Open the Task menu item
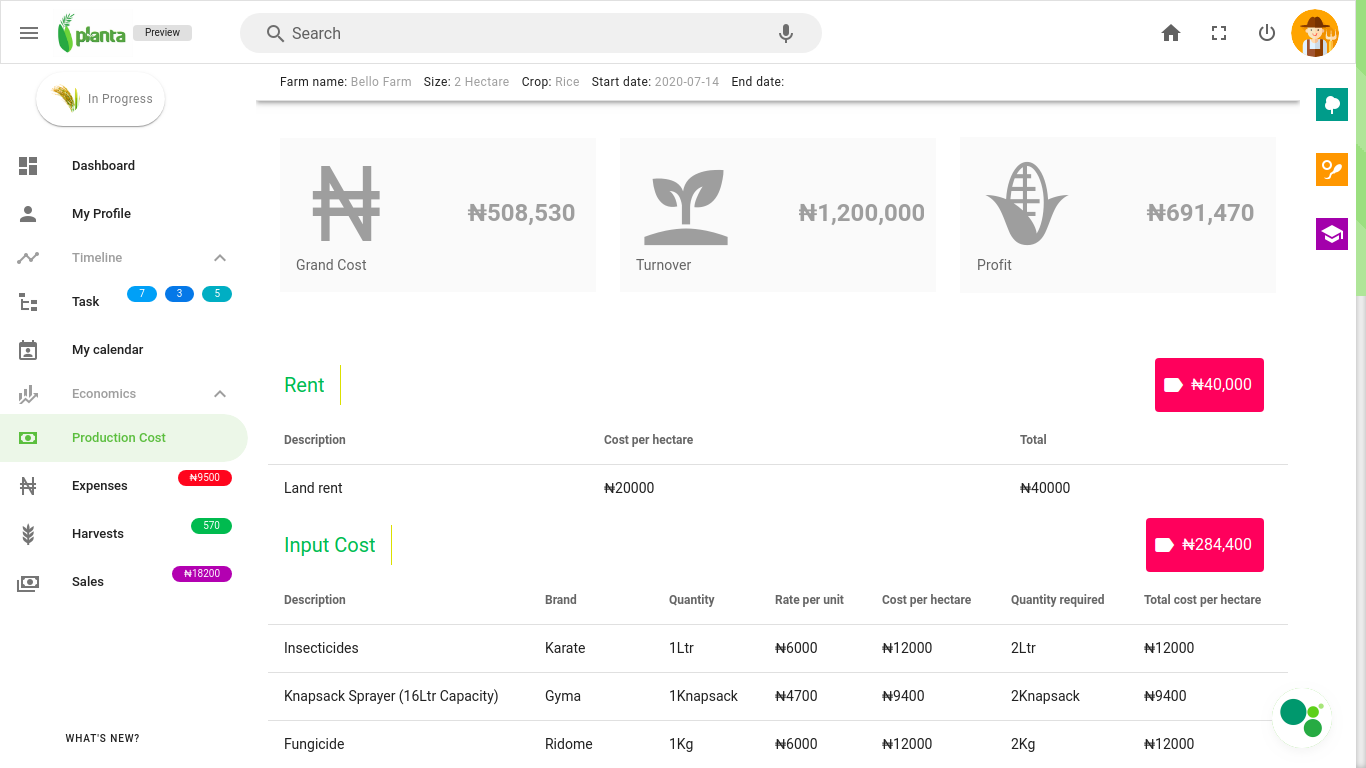The image size is (1366, 768). tap(124, 302)
